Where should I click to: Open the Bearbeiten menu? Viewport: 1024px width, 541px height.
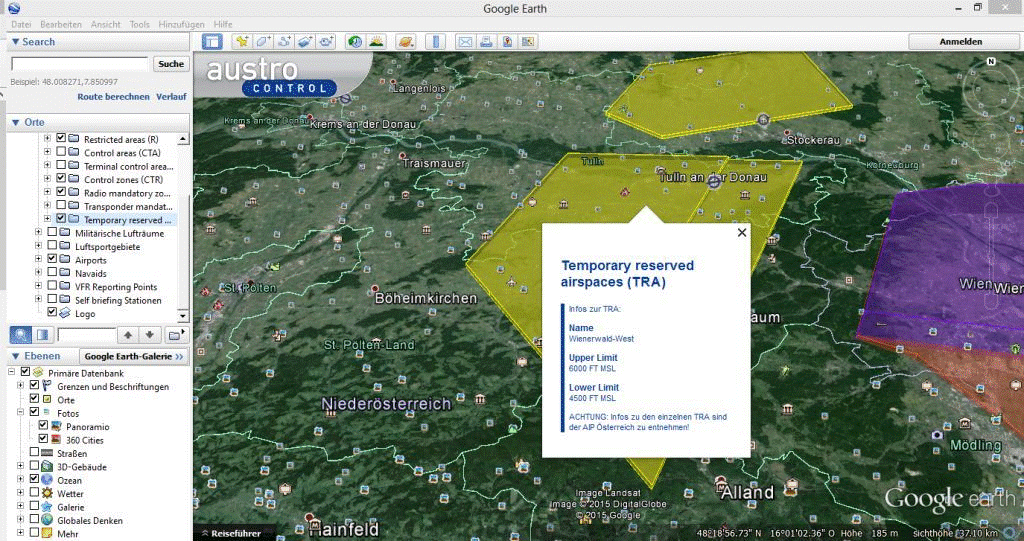pyautogui.click(x=61, y=24)
